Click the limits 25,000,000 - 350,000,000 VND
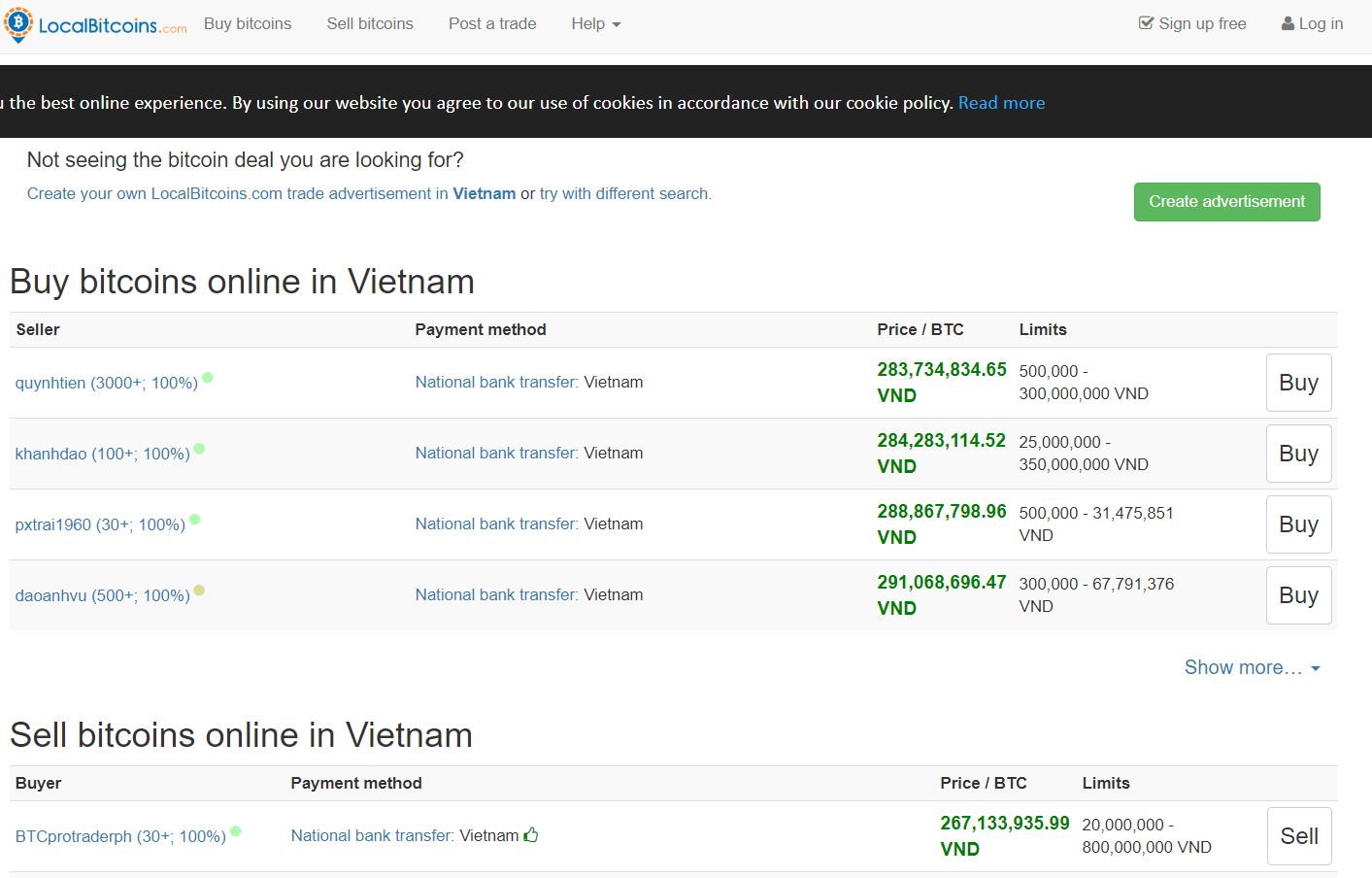 coord(1084,454)
